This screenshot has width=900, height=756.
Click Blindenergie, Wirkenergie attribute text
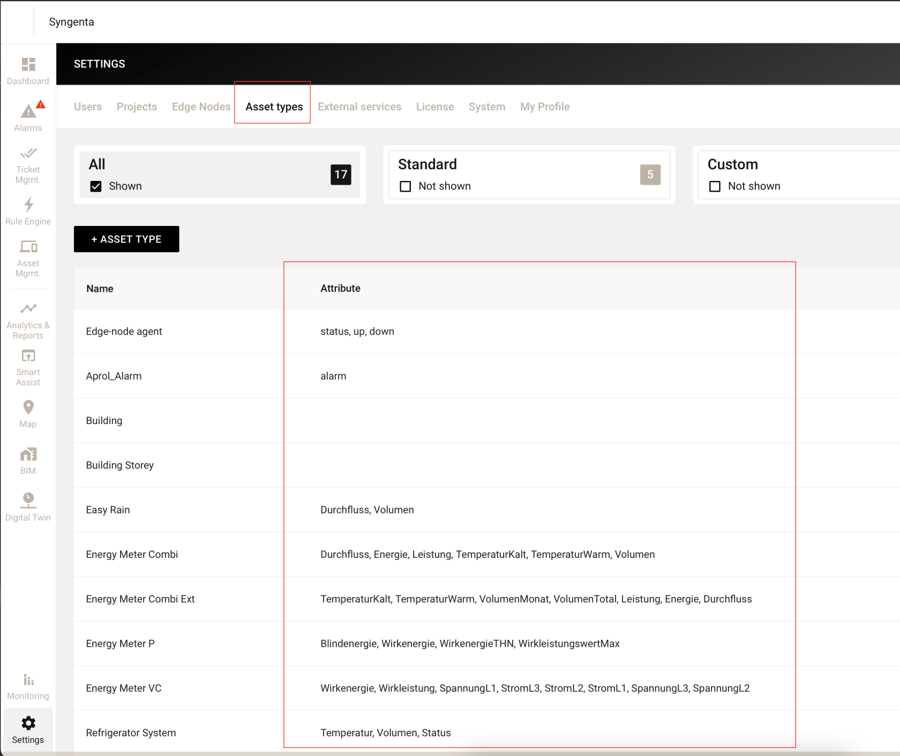click(x=470, y=643)
